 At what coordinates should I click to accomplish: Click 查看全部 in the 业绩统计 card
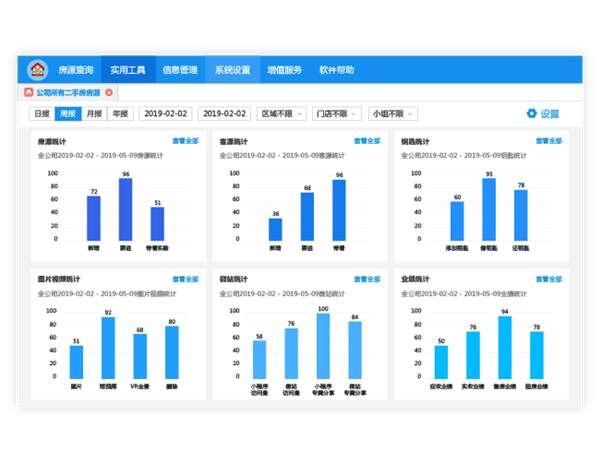tap(550, 280)
